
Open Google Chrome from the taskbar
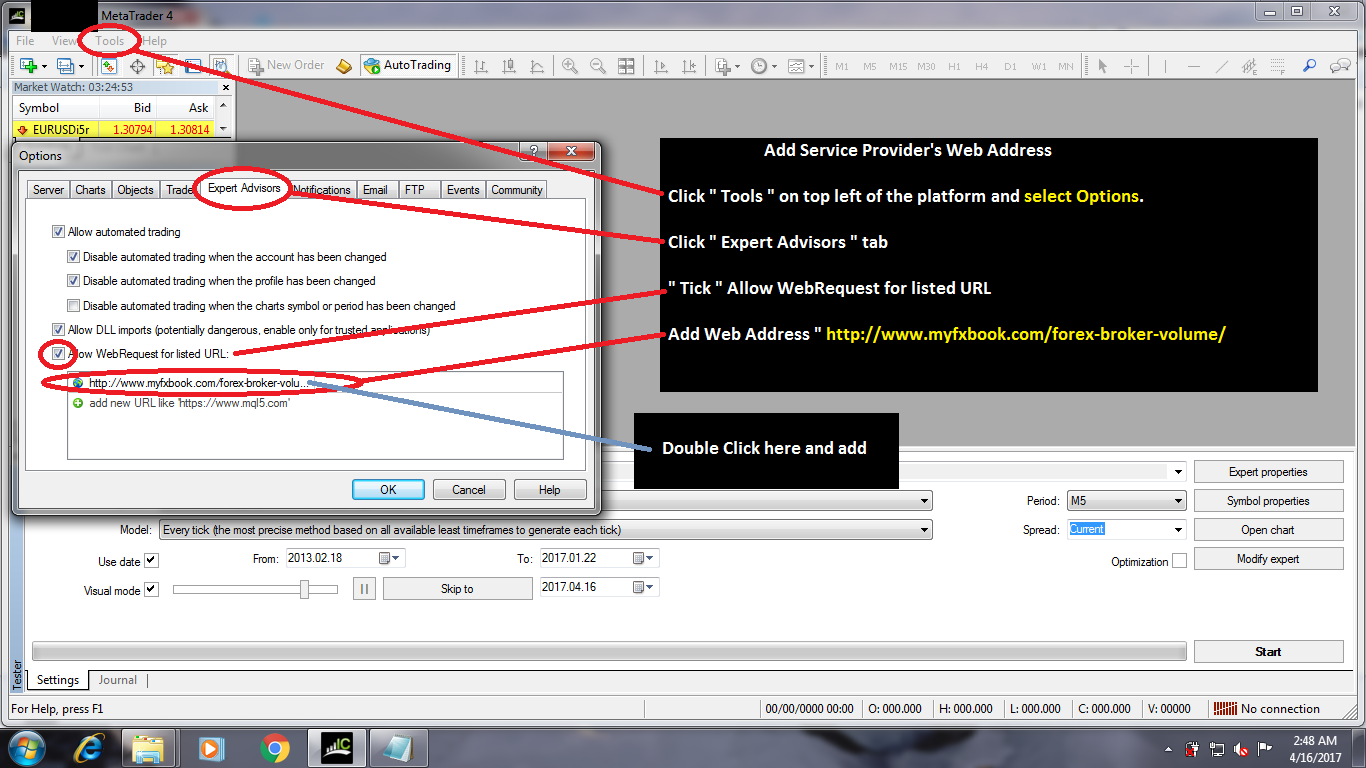(x=275, y=748)
